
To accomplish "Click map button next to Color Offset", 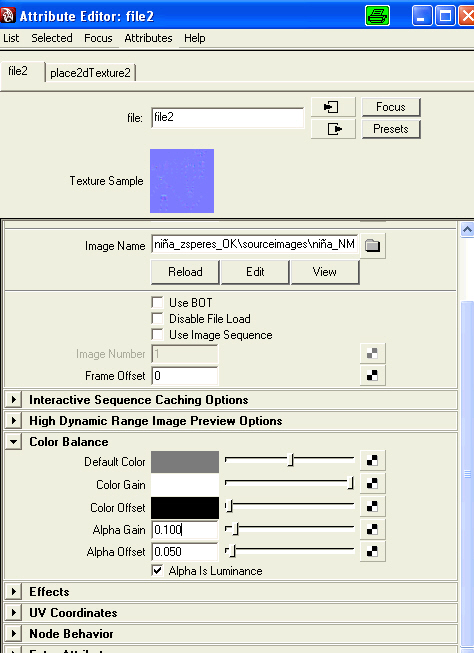I will (x=372, y=506).
